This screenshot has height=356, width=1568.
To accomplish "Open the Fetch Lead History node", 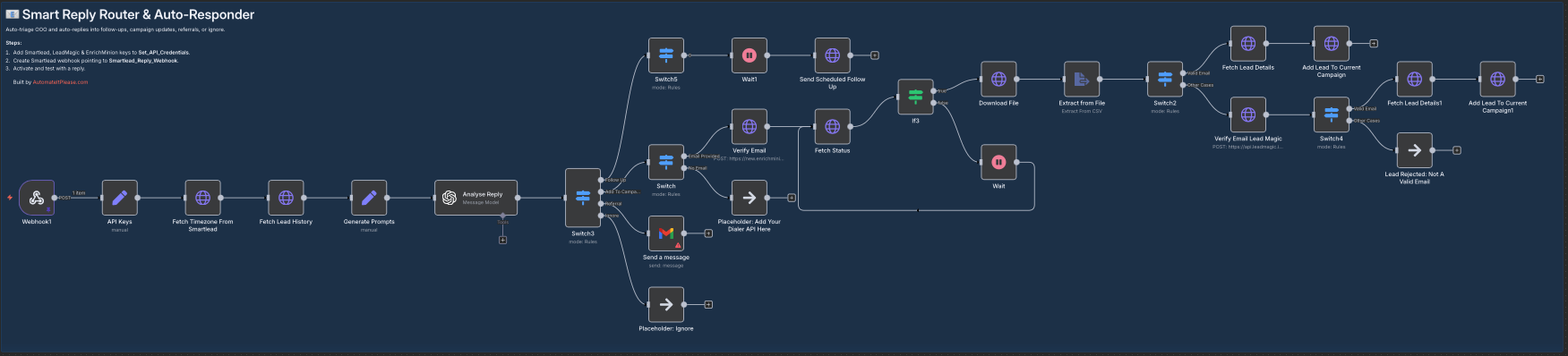I will point(286,198).
